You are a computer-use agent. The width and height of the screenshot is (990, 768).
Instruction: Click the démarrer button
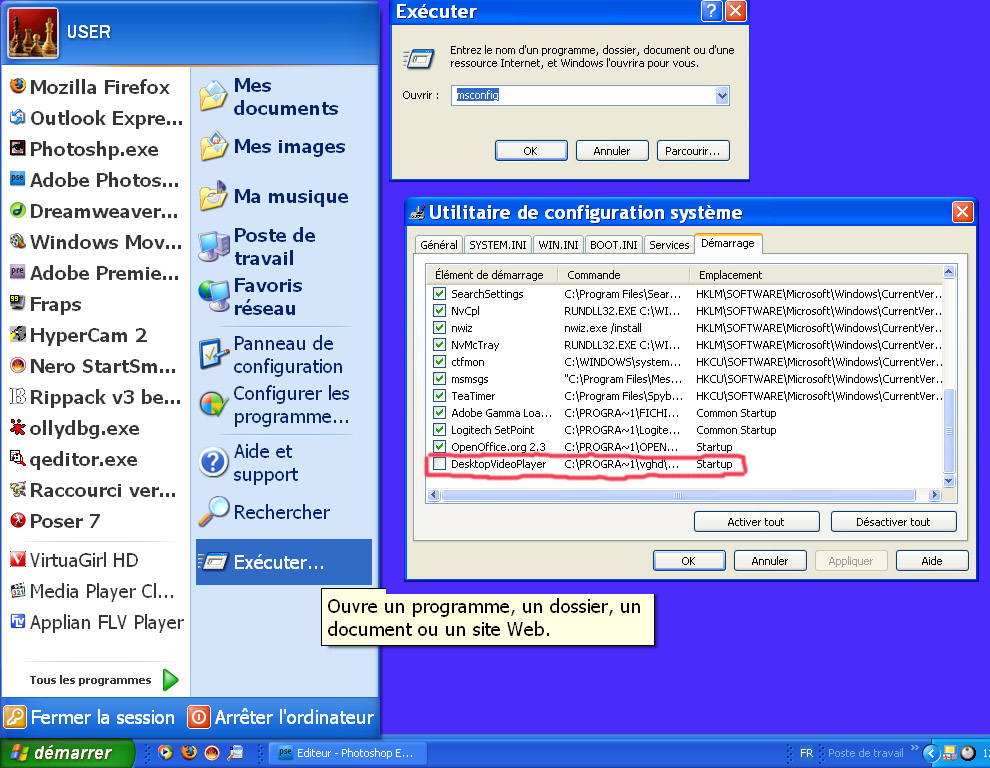[67, 753]
